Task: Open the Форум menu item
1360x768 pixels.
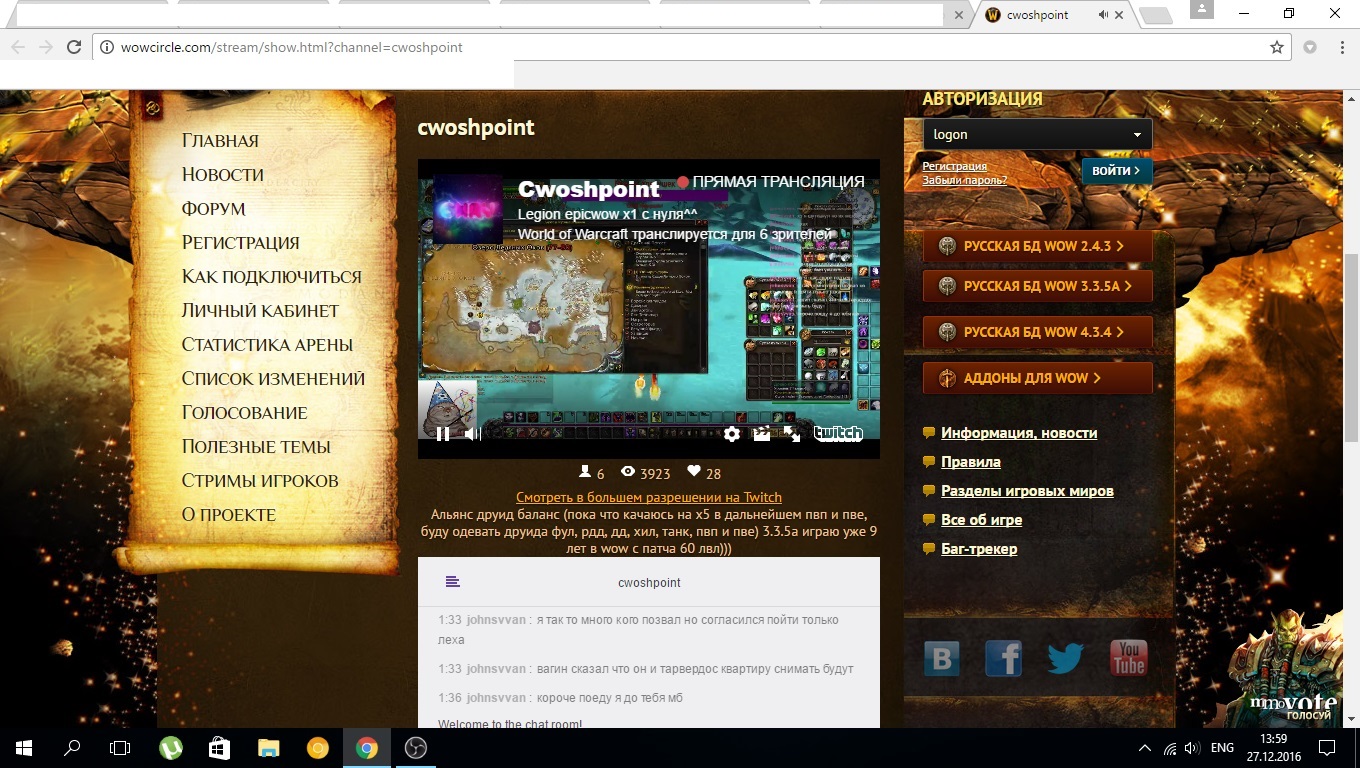Action: [x=213, y=209]
